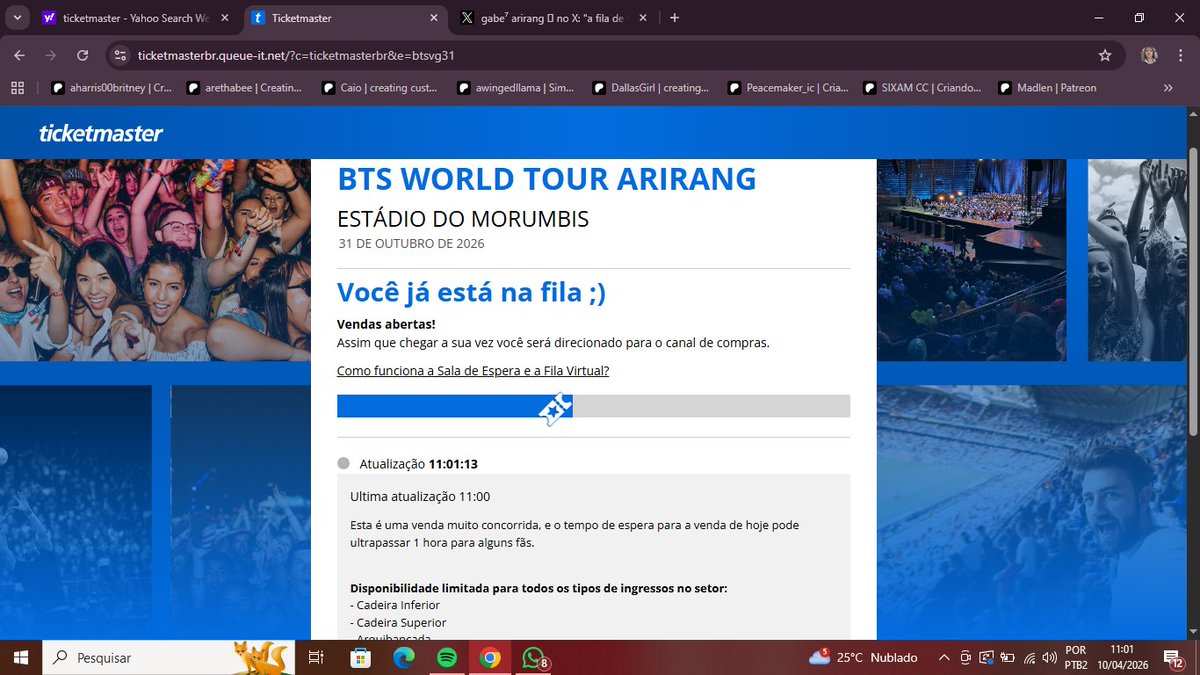This screenshot has width=1200, height=675.
Task: Open the Chrome three-dot menu
Action: coord(1180,55)
